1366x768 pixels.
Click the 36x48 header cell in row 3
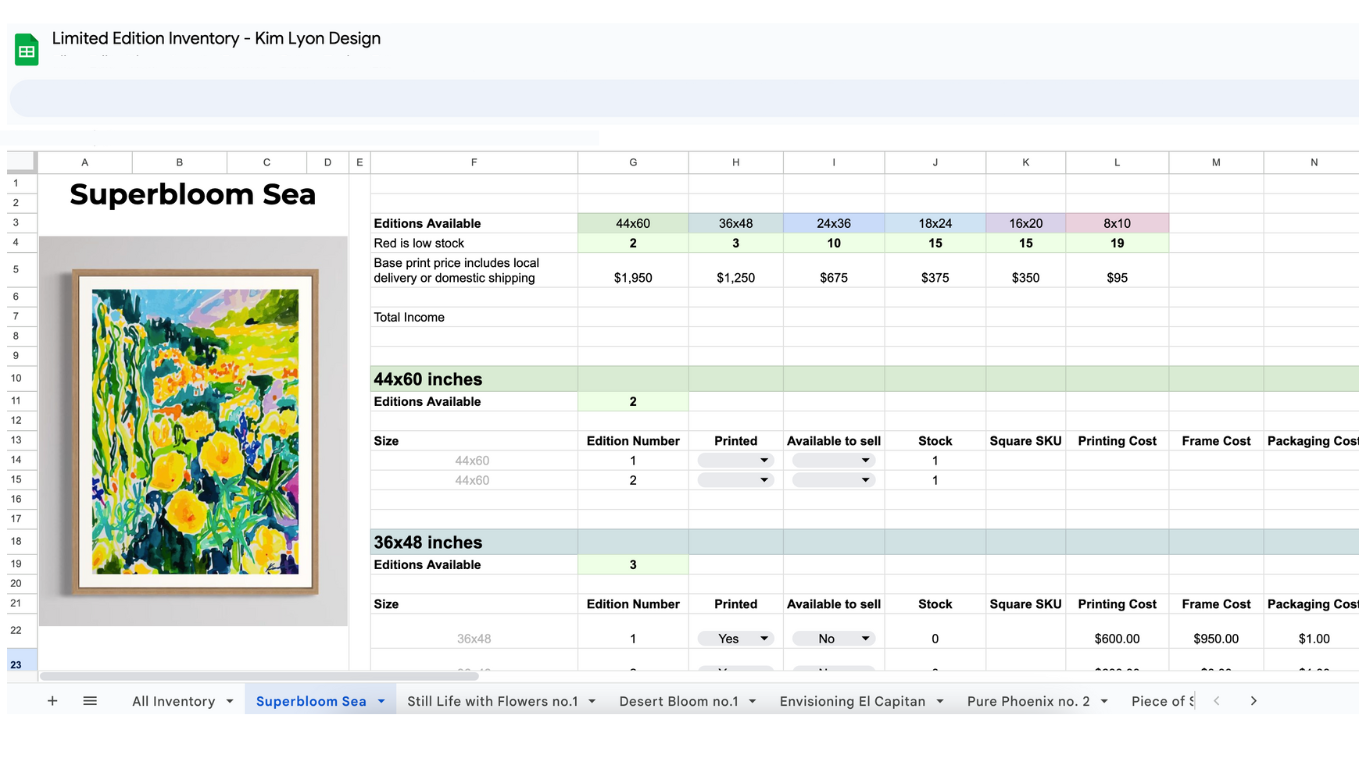click(x=736, y=223)
